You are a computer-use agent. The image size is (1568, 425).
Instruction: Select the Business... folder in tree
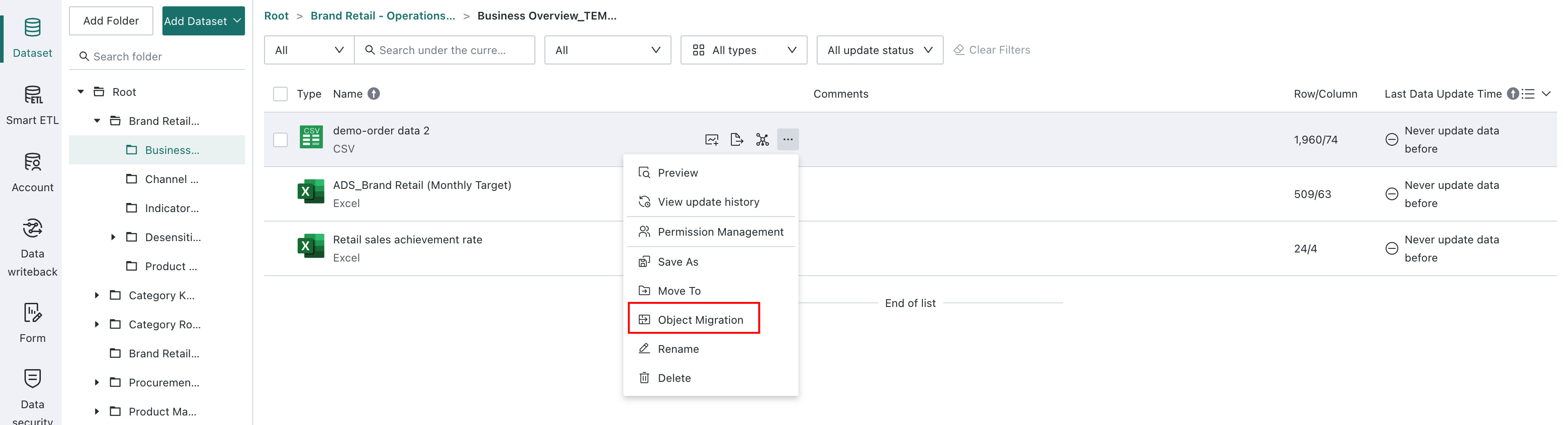click(x=157, y=150)
